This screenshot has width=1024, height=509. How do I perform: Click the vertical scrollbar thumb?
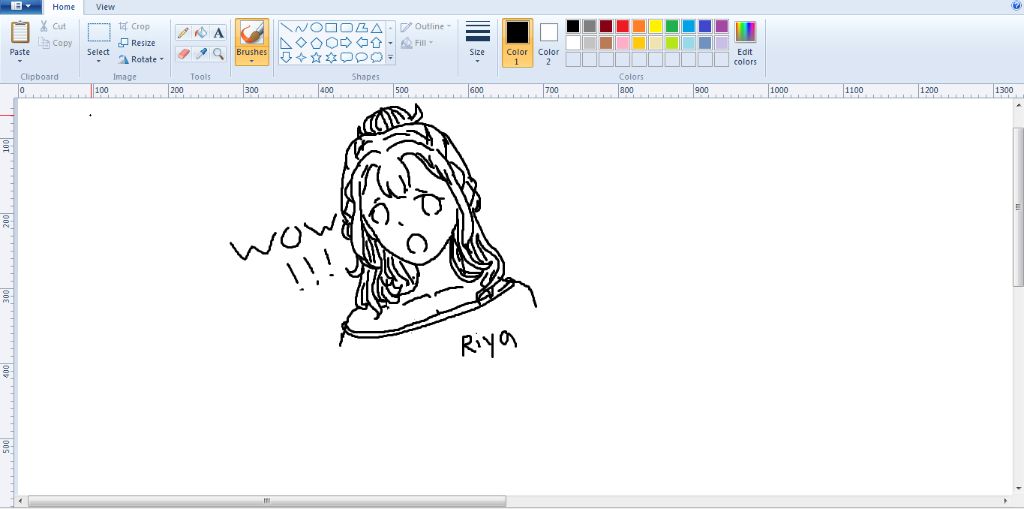[x=1018, y=206]
